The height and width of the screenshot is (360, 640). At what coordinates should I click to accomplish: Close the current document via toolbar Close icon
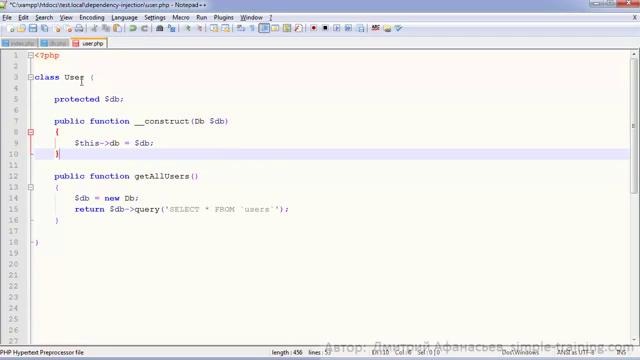click(x=58, y=28)
